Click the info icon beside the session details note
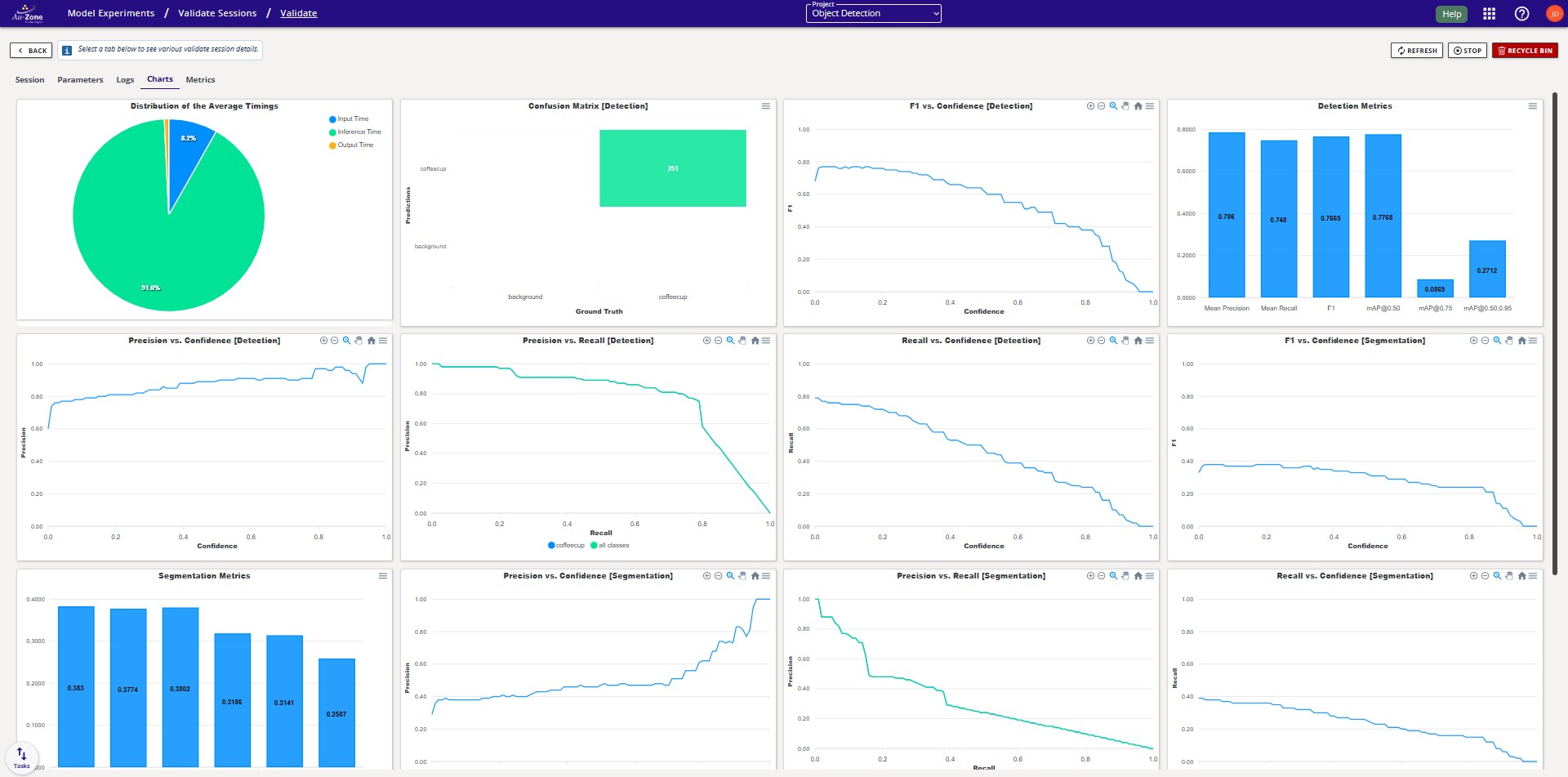 pyautogui.click(x=65, y=50)
